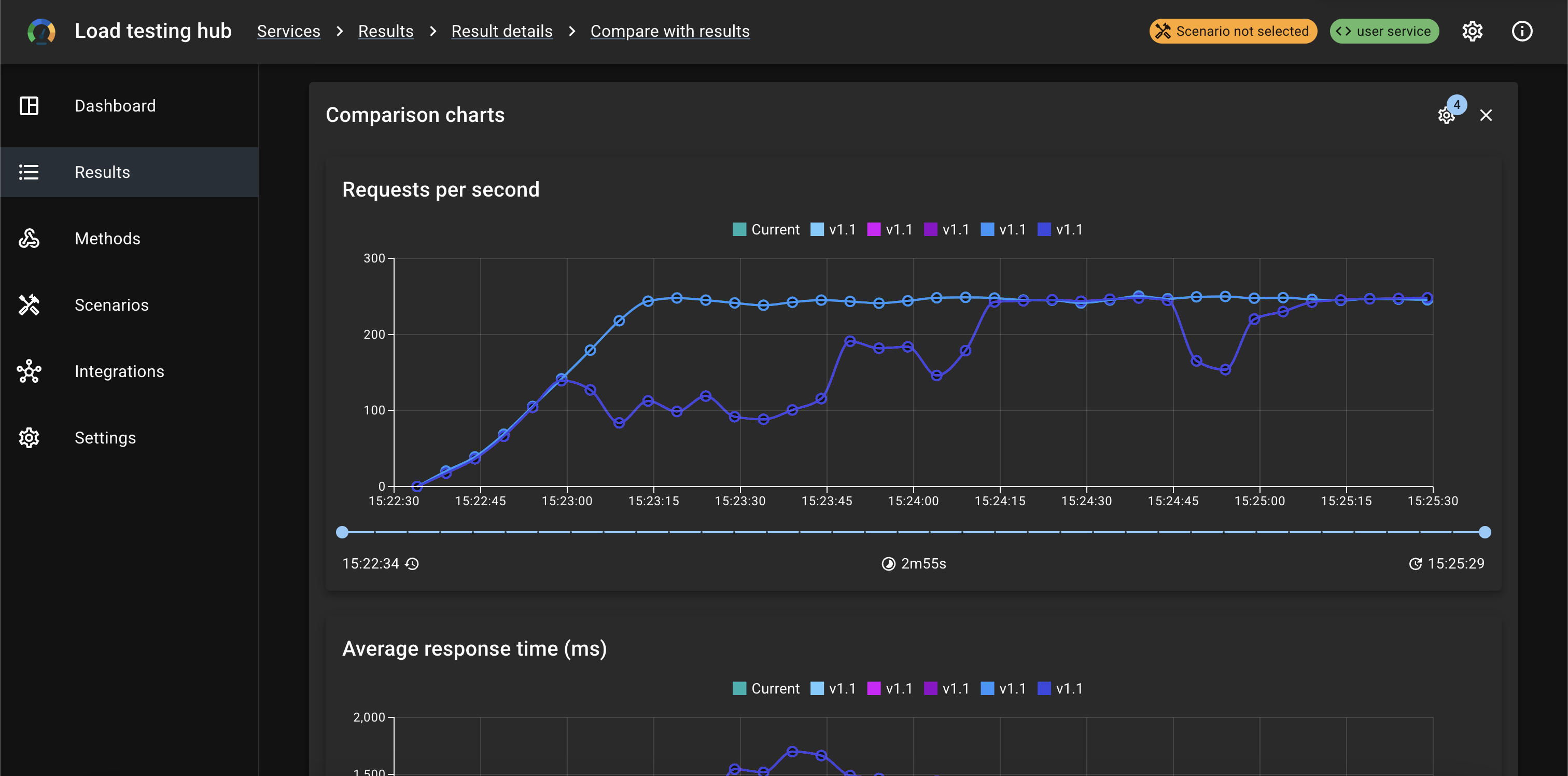Click the duration clock icon beside 2m55s

point(889,564)
